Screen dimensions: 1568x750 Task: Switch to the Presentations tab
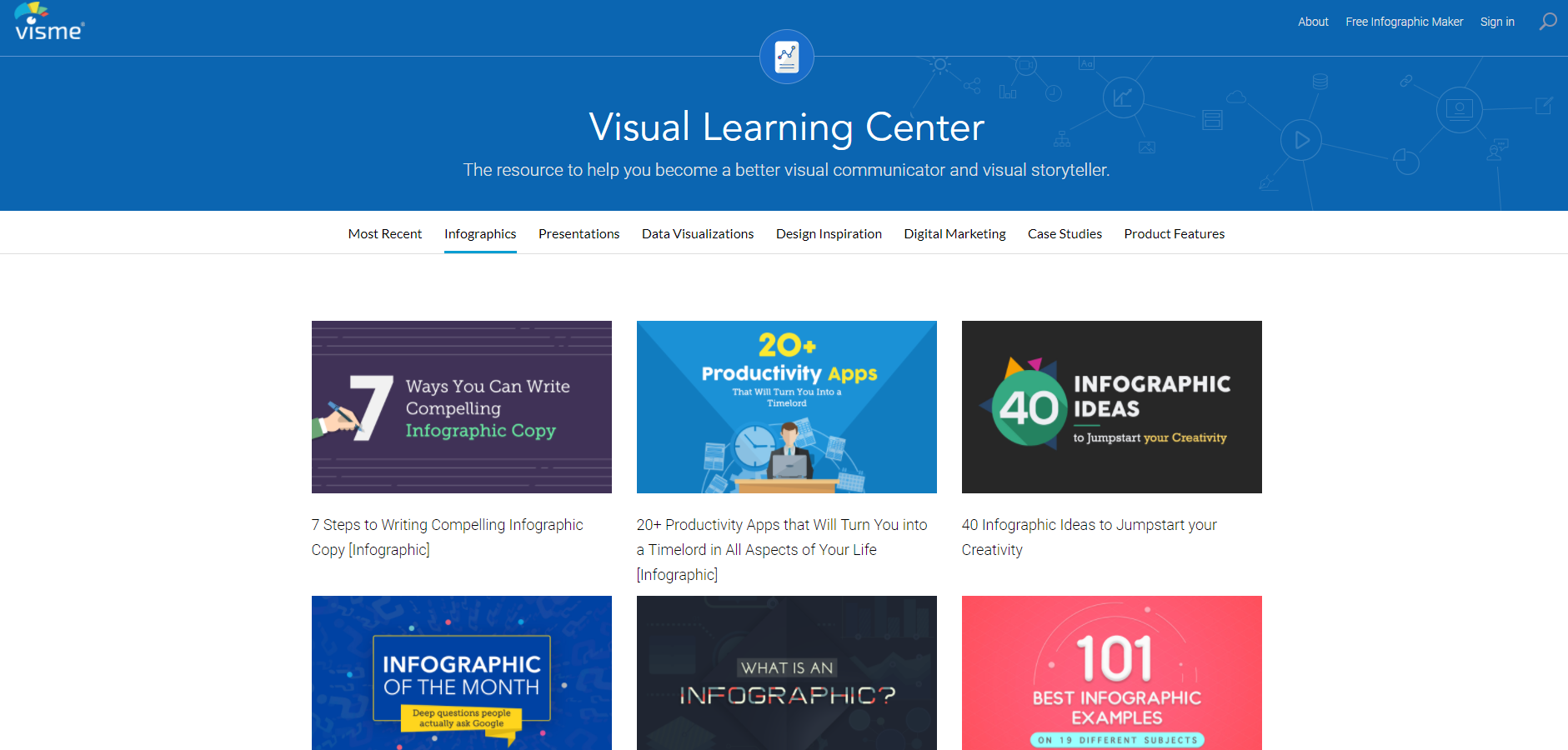point(579,233)
